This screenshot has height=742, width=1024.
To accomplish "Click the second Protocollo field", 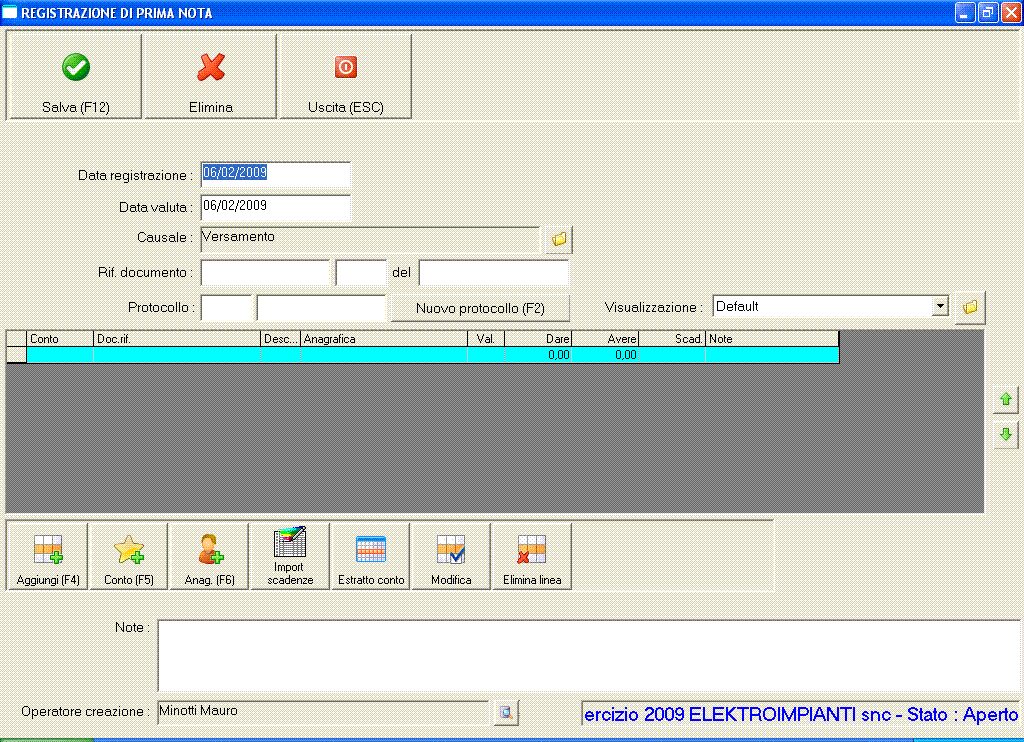I will coord(321,308).
